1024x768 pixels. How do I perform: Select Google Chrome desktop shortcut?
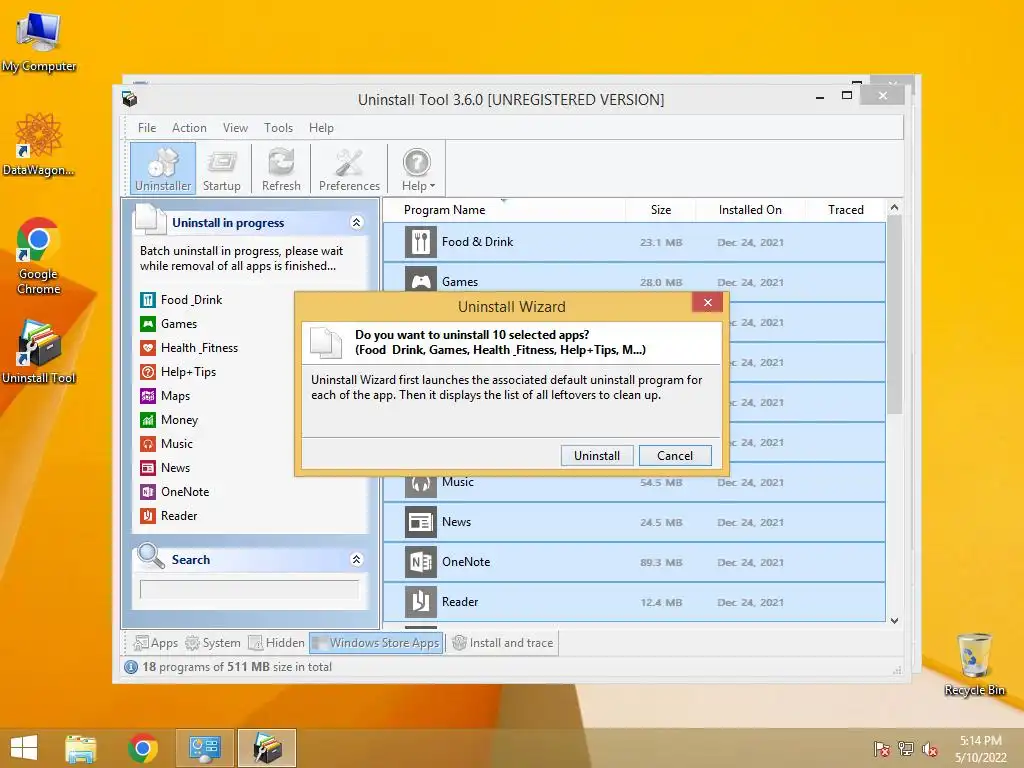(39, 256)
